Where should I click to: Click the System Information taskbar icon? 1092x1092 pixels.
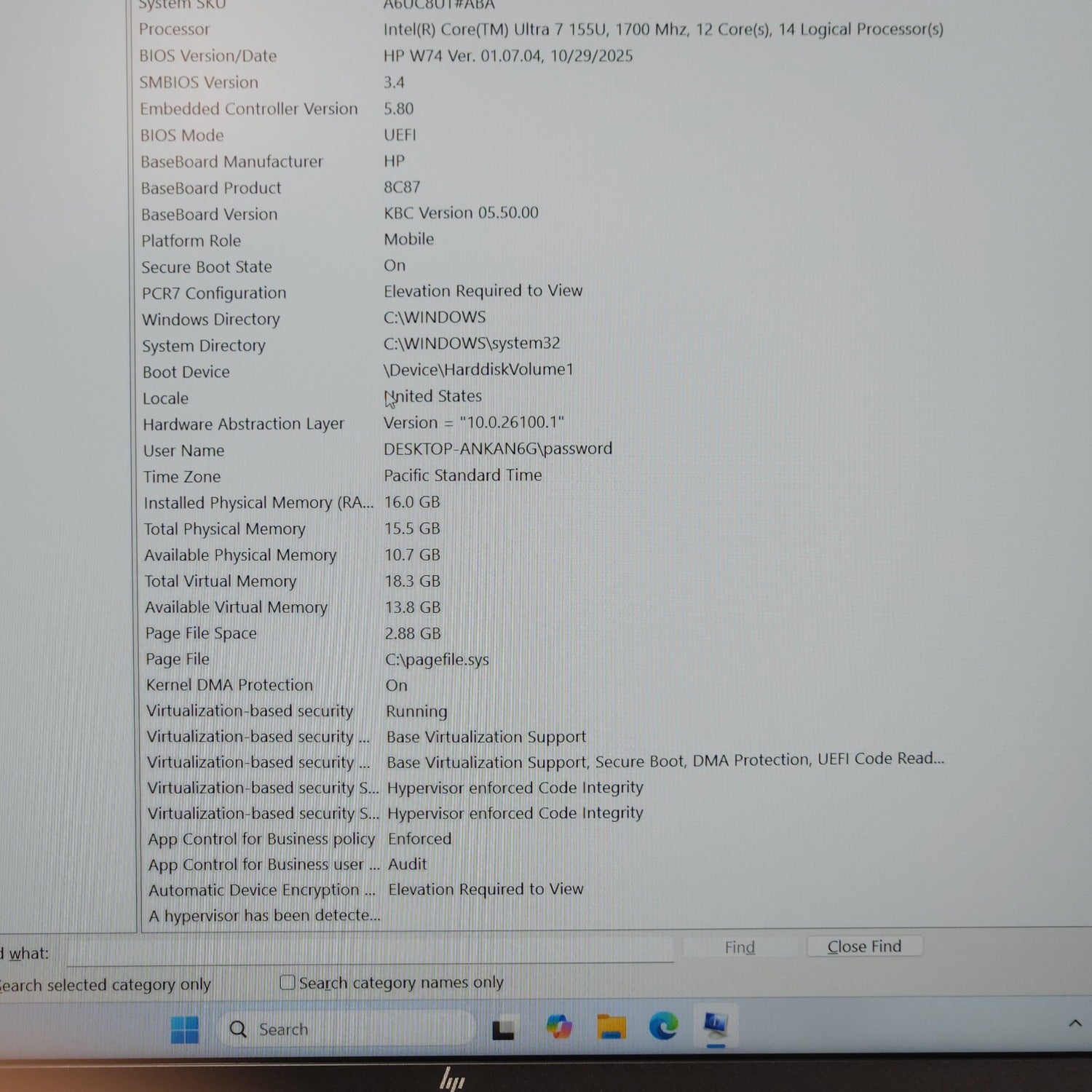pos(716,1025)
